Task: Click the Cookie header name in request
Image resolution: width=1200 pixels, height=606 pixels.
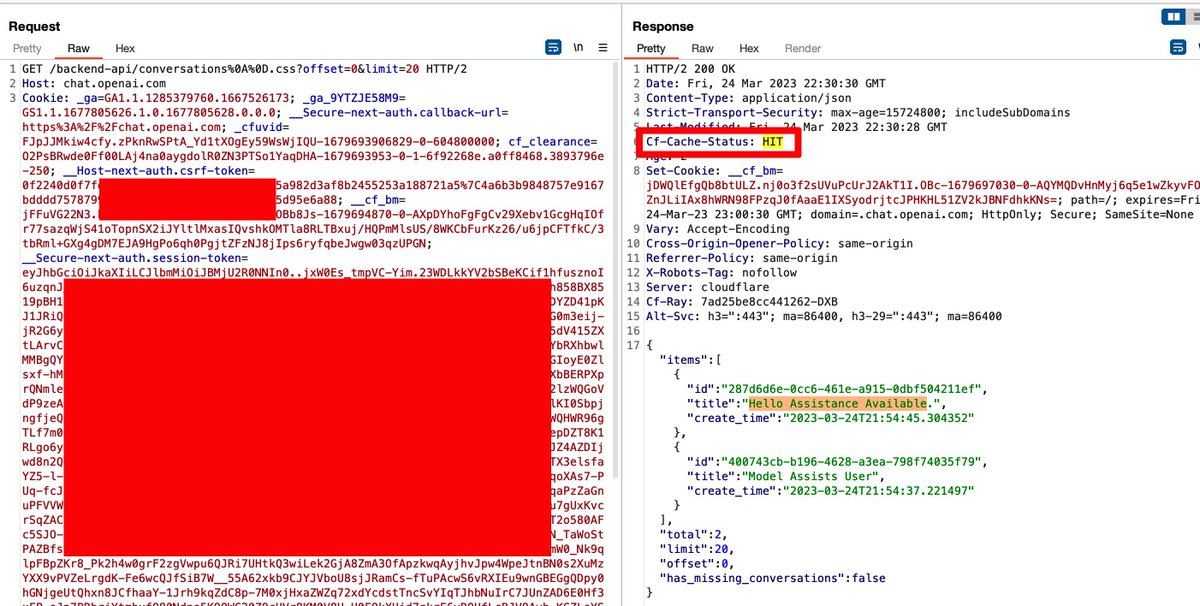Action: [43, 98]
